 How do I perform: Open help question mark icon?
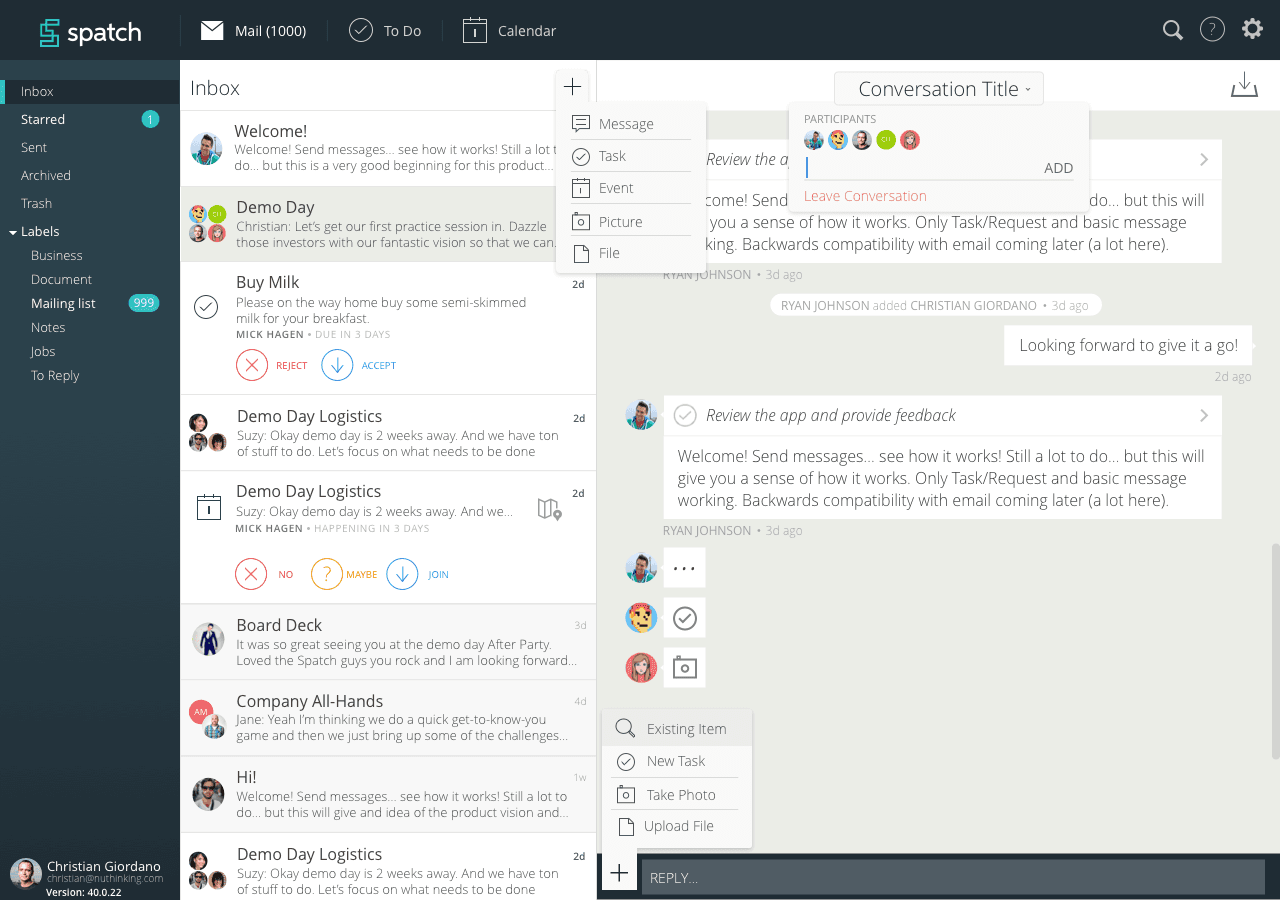1212,30
